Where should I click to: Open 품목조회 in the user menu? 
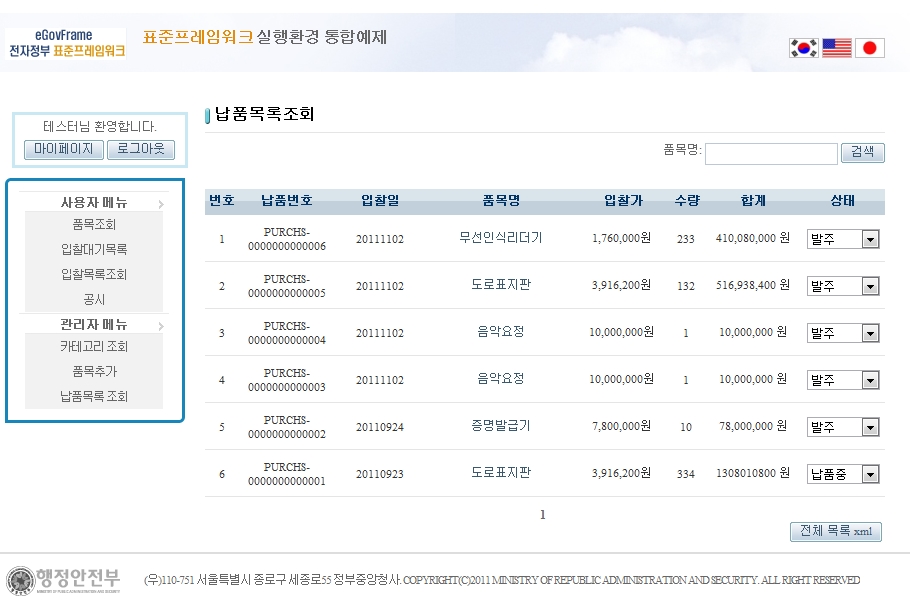click(94, 225)
